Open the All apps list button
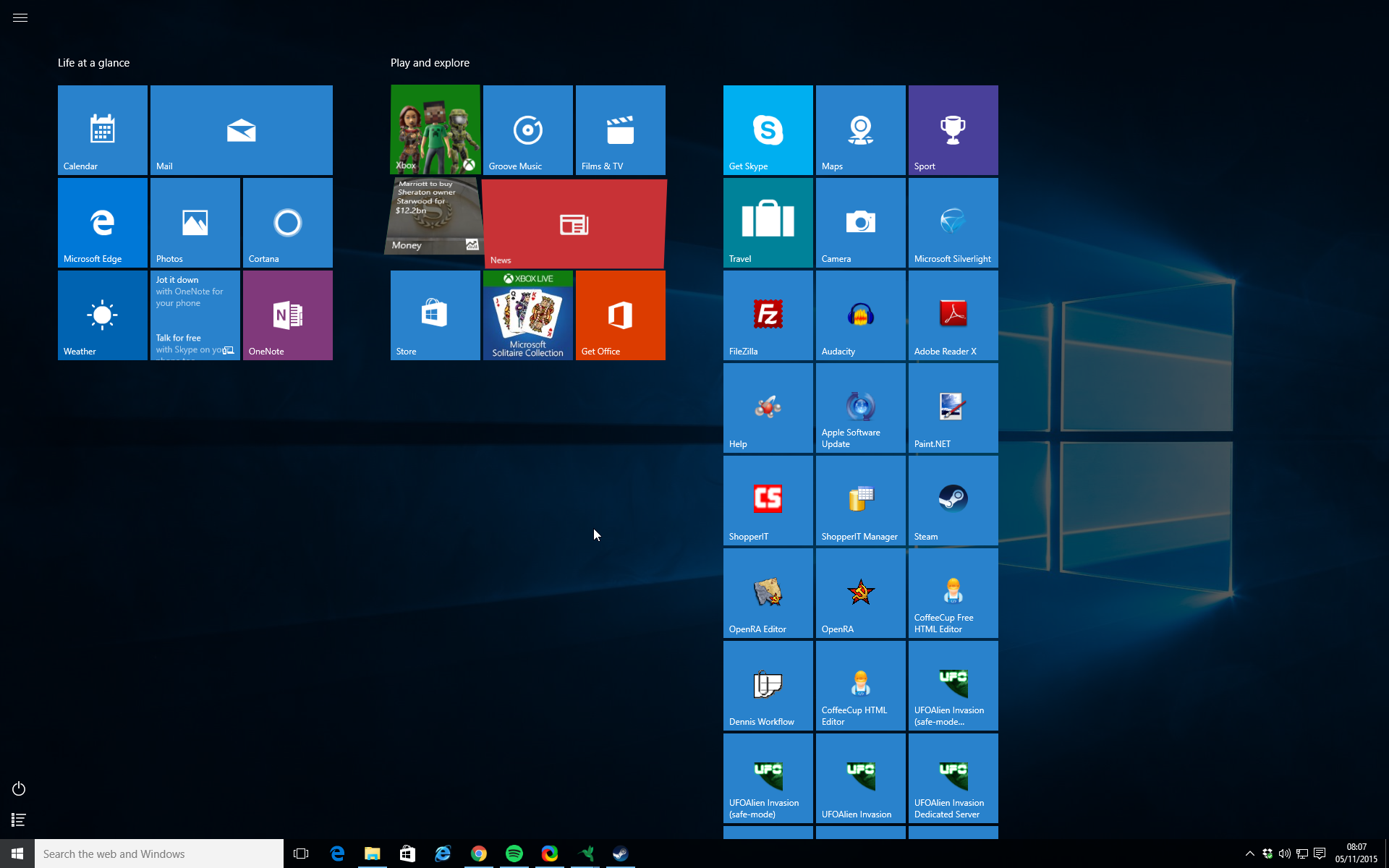 pos(19,820)
